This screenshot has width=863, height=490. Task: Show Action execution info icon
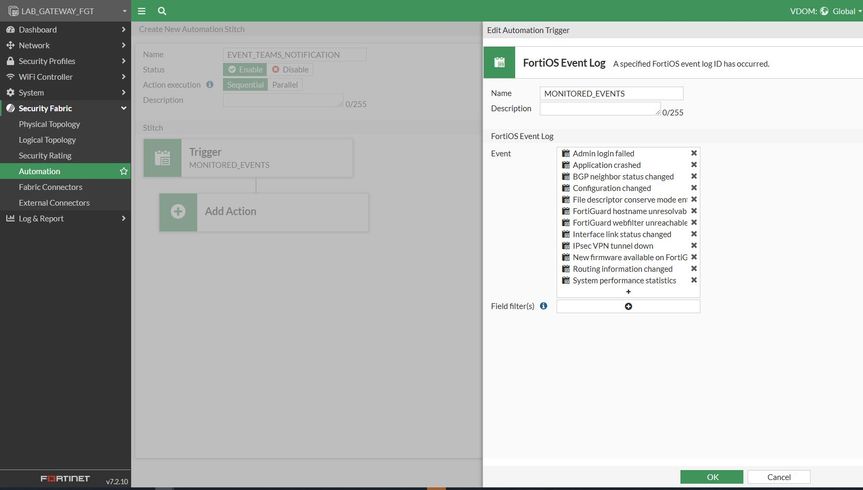pos(210,85)
